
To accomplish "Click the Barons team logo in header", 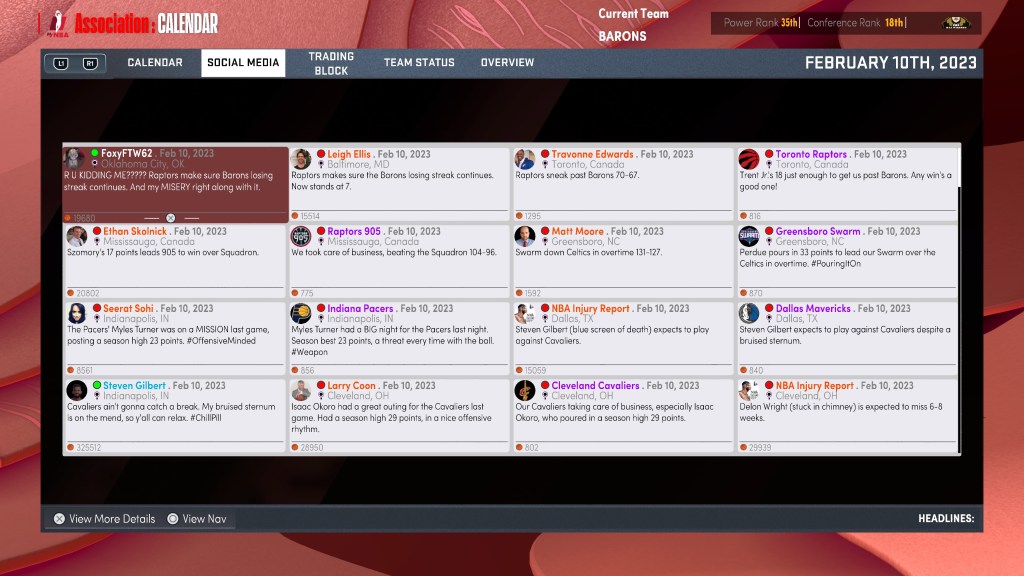I will pyautogui.click(x=955, y=23).
